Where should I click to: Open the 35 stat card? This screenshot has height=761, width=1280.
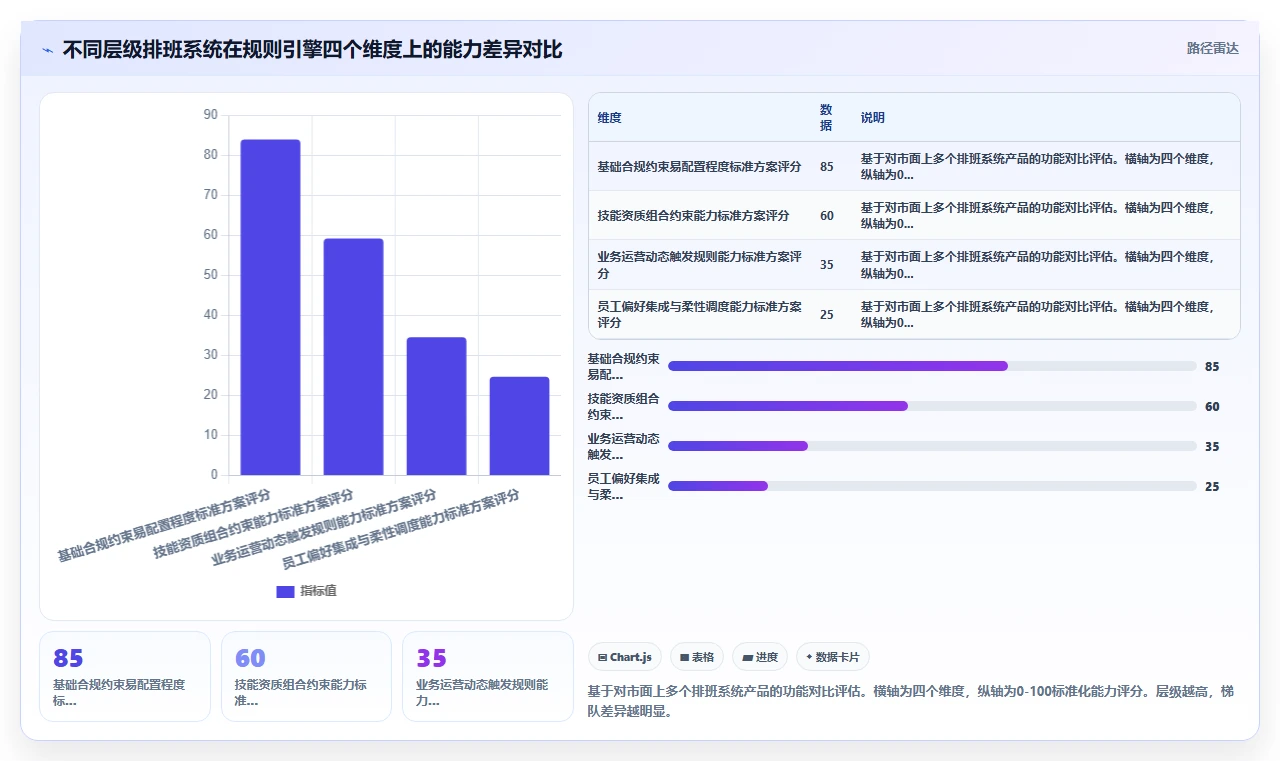(x=488, y=676)
